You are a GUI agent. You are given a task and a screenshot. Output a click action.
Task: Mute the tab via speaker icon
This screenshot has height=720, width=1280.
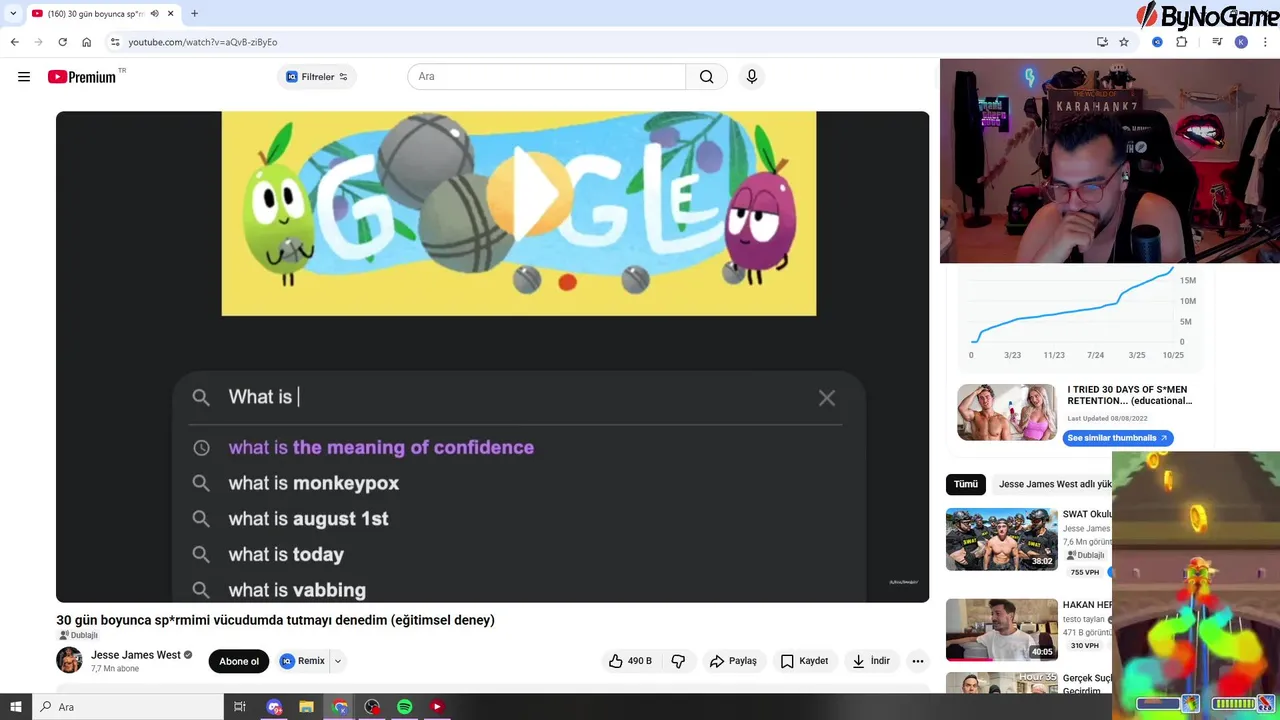[x=154, y=14]
